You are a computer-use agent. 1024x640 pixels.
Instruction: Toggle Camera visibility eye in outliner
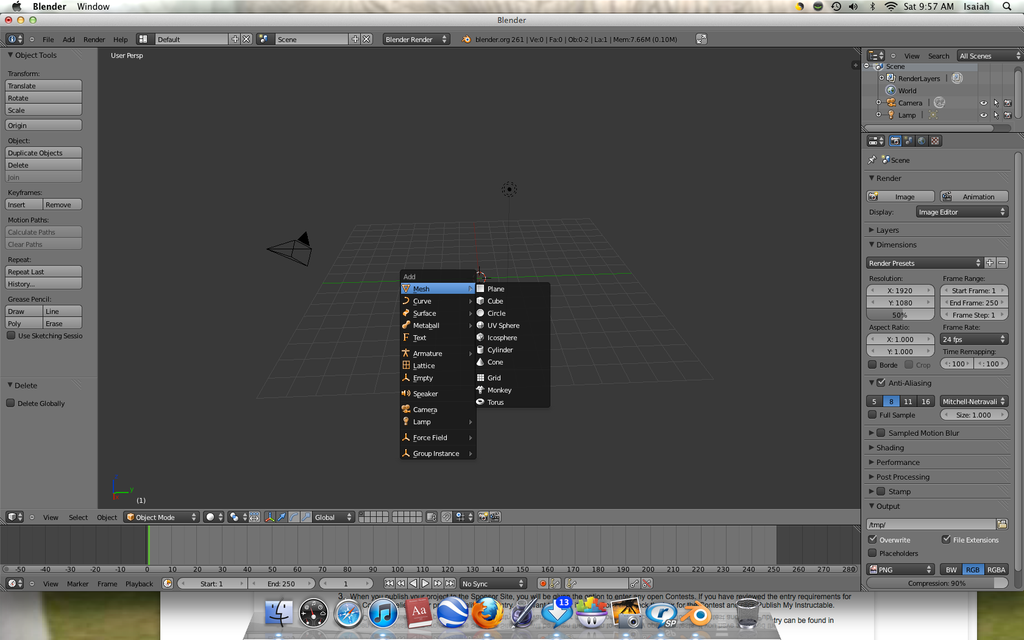click(x=983, y=103)
